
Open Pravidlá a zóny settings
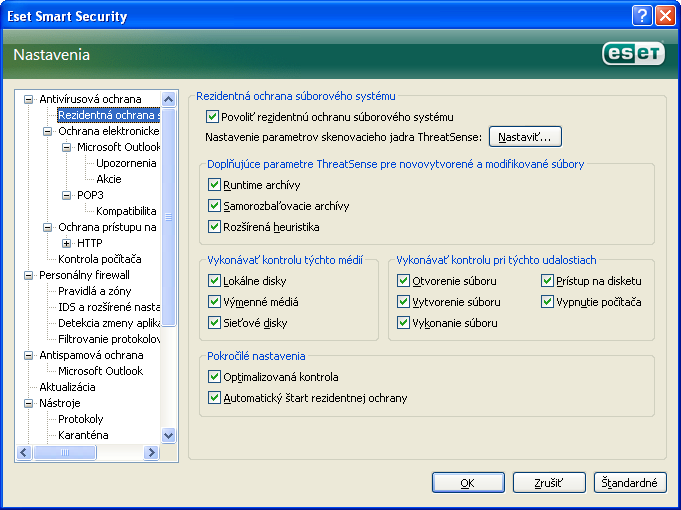(94, 291)
